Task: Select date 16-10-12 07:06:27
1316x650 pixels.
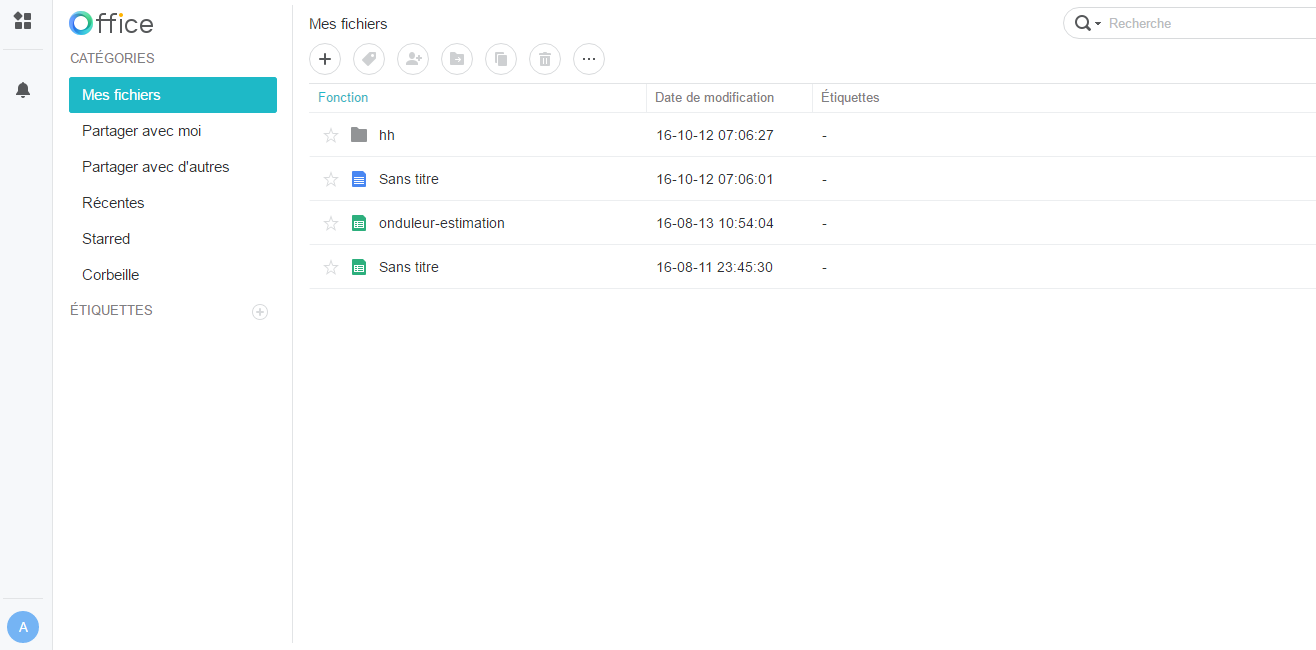Action: (715, 135)
